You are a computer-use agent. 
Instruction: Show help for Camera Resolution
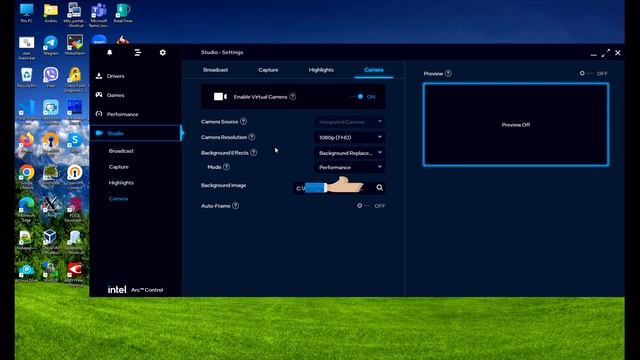click(x=252, y=137)
